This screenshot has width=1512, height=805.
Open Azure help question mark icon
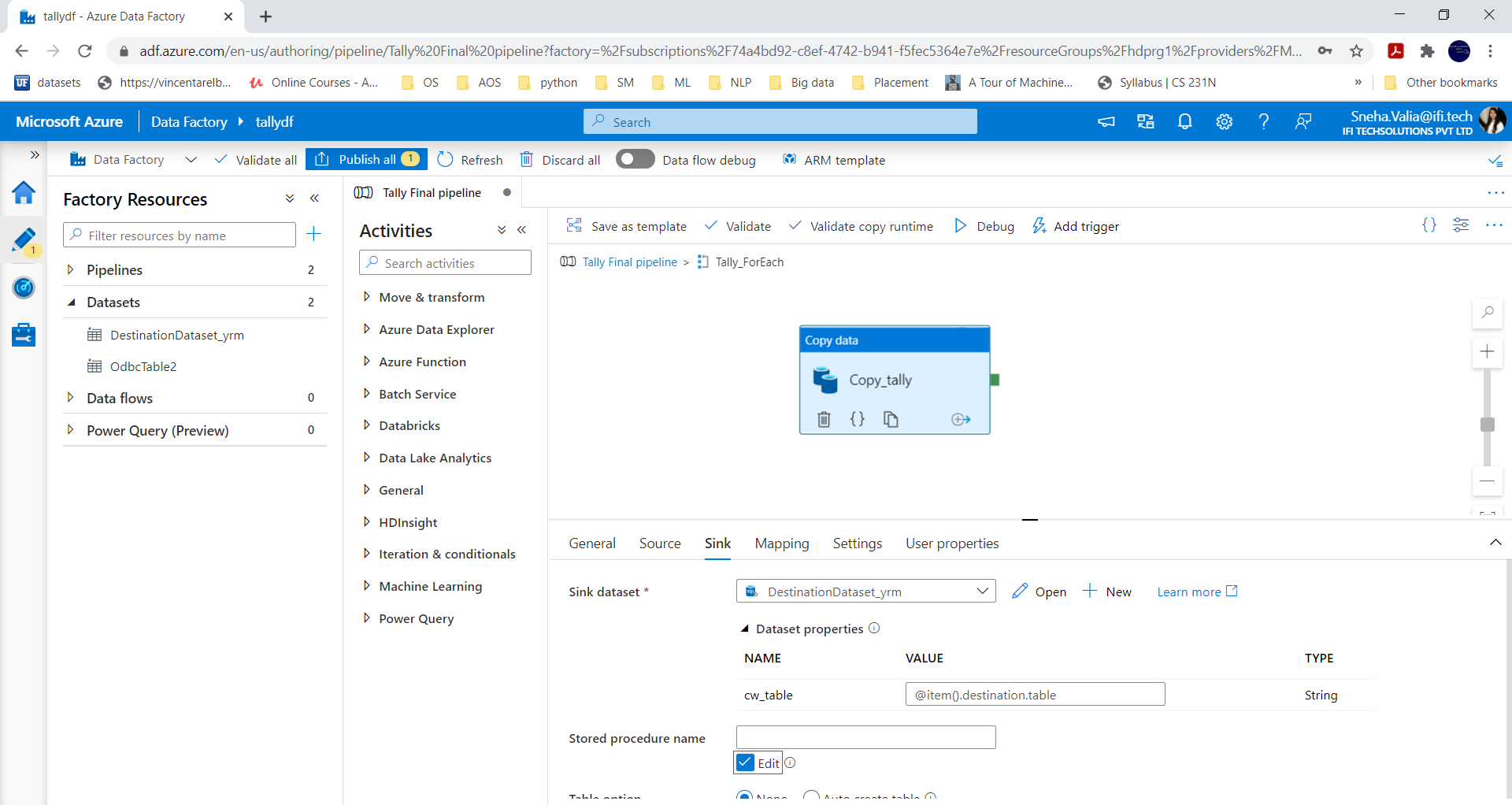coord(1263,121)
